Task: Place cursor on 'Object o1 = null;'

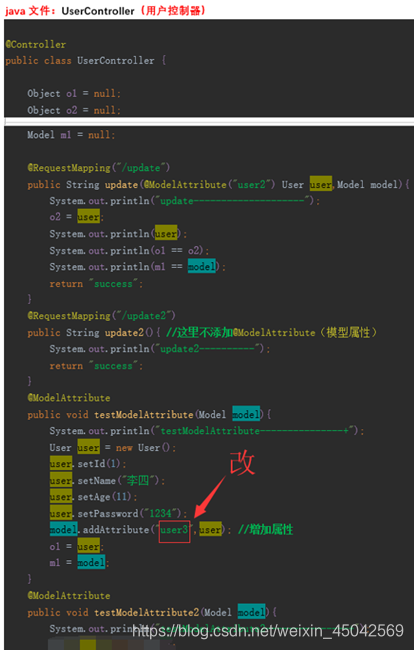Action: pos(74,94)
